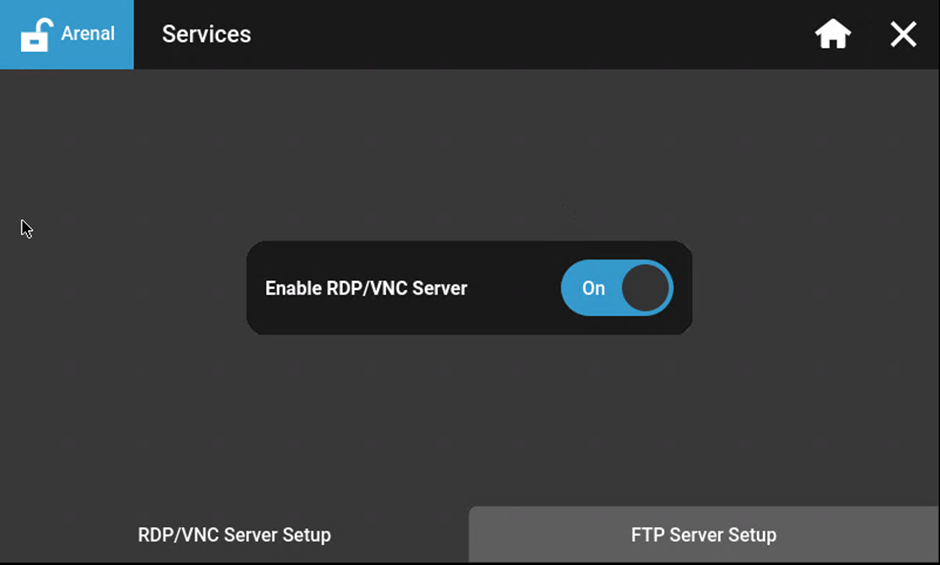Click the lock icon beside Arenal
This screenshot has height=565, width=940.
coord(35,35)
